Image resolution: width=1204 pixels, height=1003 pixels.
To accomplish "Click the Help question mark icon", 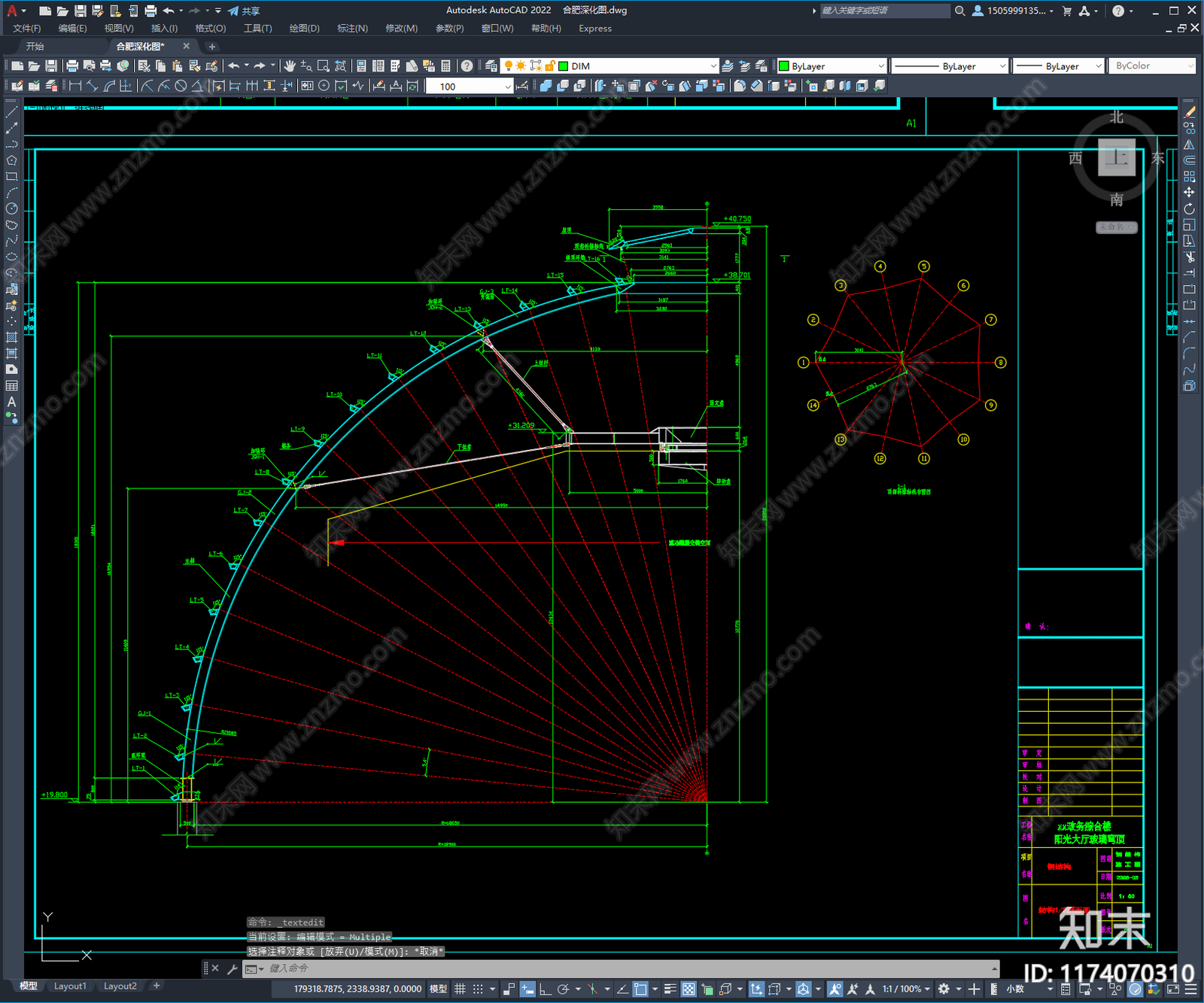I will pos(467,66).
